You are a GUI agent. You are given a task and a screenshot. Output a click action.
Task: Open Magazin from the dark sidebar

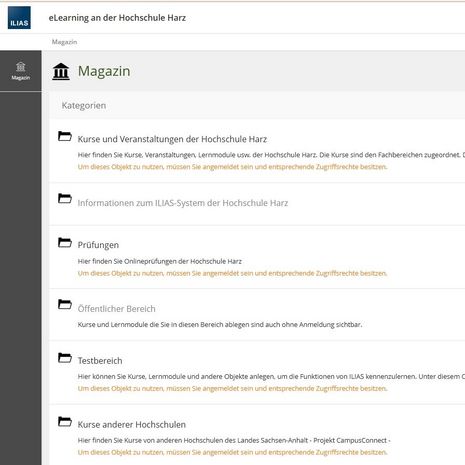point(21,71)
